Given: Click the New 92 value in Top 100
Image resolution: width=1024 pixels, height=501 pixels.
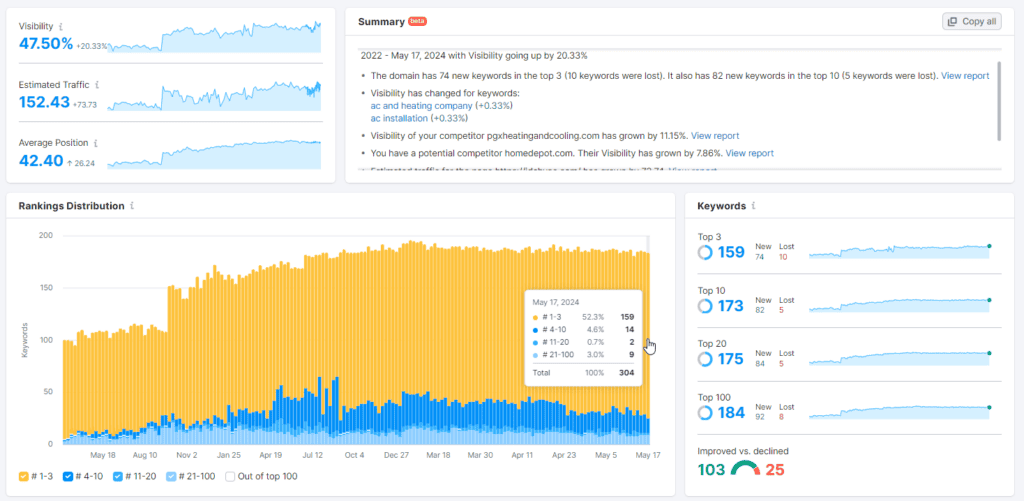Looking at the screenshot, I should [x=760, y=417].
